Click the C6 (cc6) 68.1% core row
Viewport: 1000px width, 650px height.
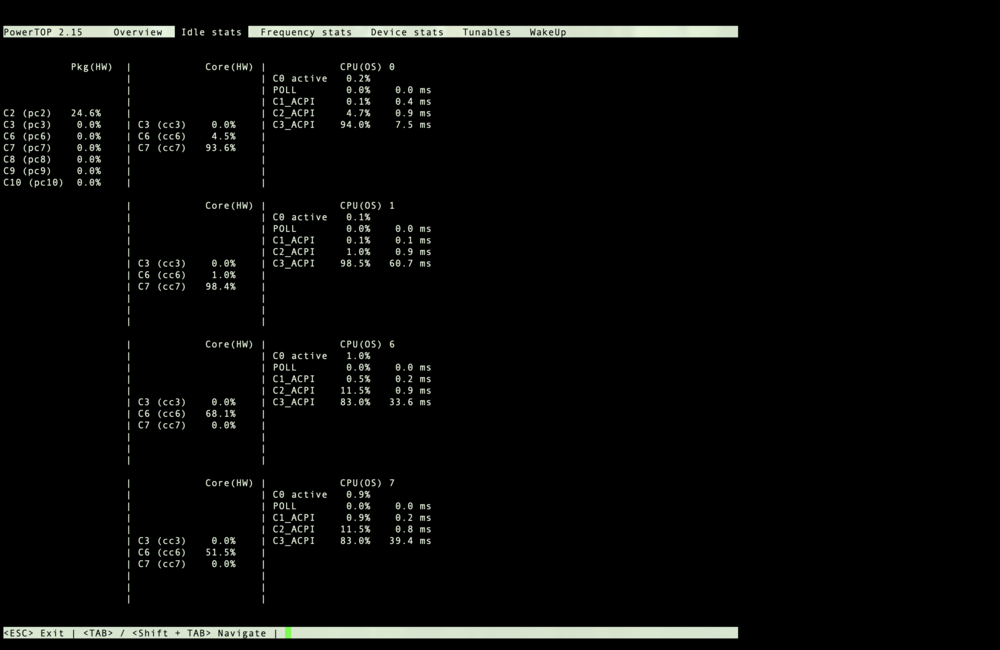tap(187, 413)
